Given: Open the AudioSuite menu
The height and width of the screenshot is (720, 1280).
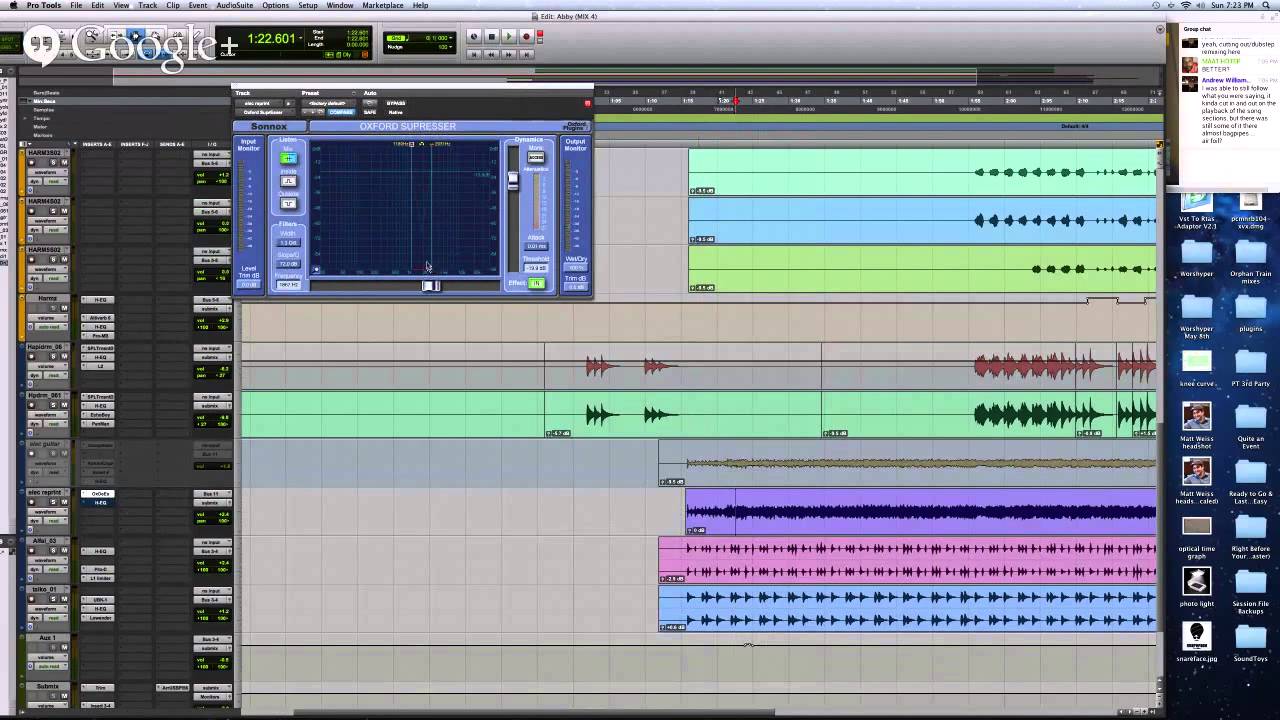Looking at the screenshot, I should pyautogui.click(x=235, y=5).
